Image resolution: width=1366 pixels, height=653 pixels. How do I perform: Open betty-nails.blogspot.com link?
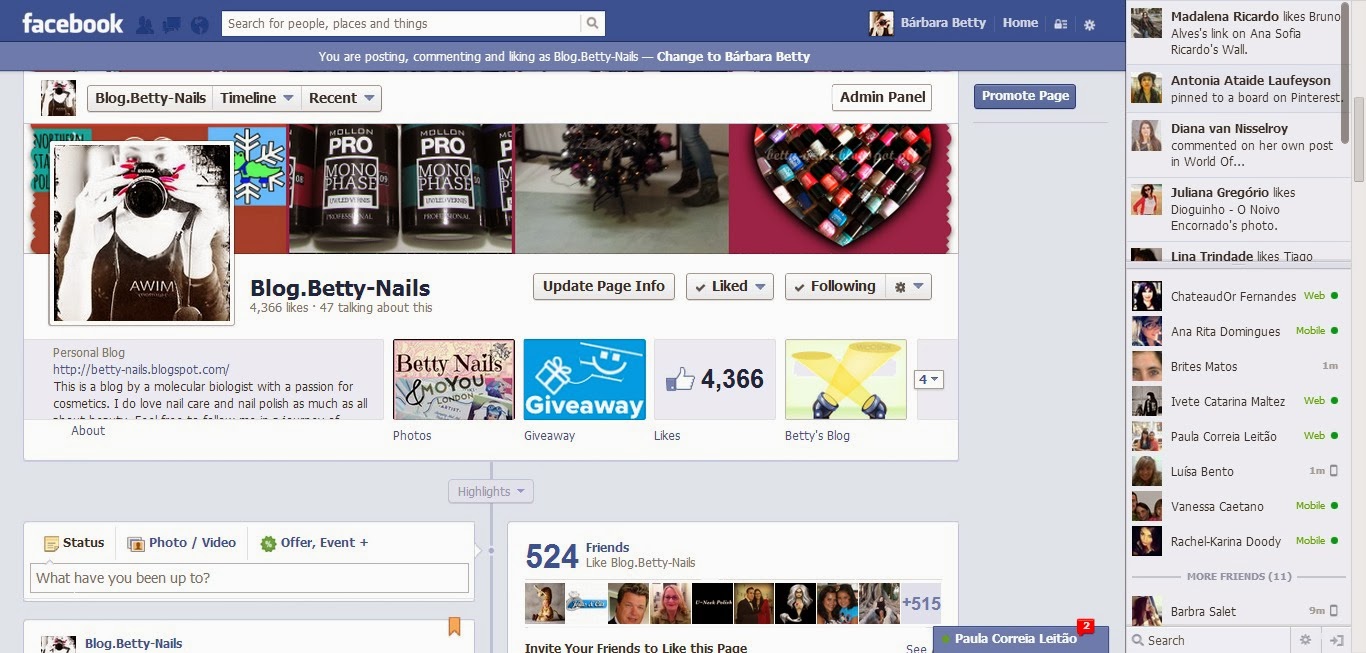(141, 369)
